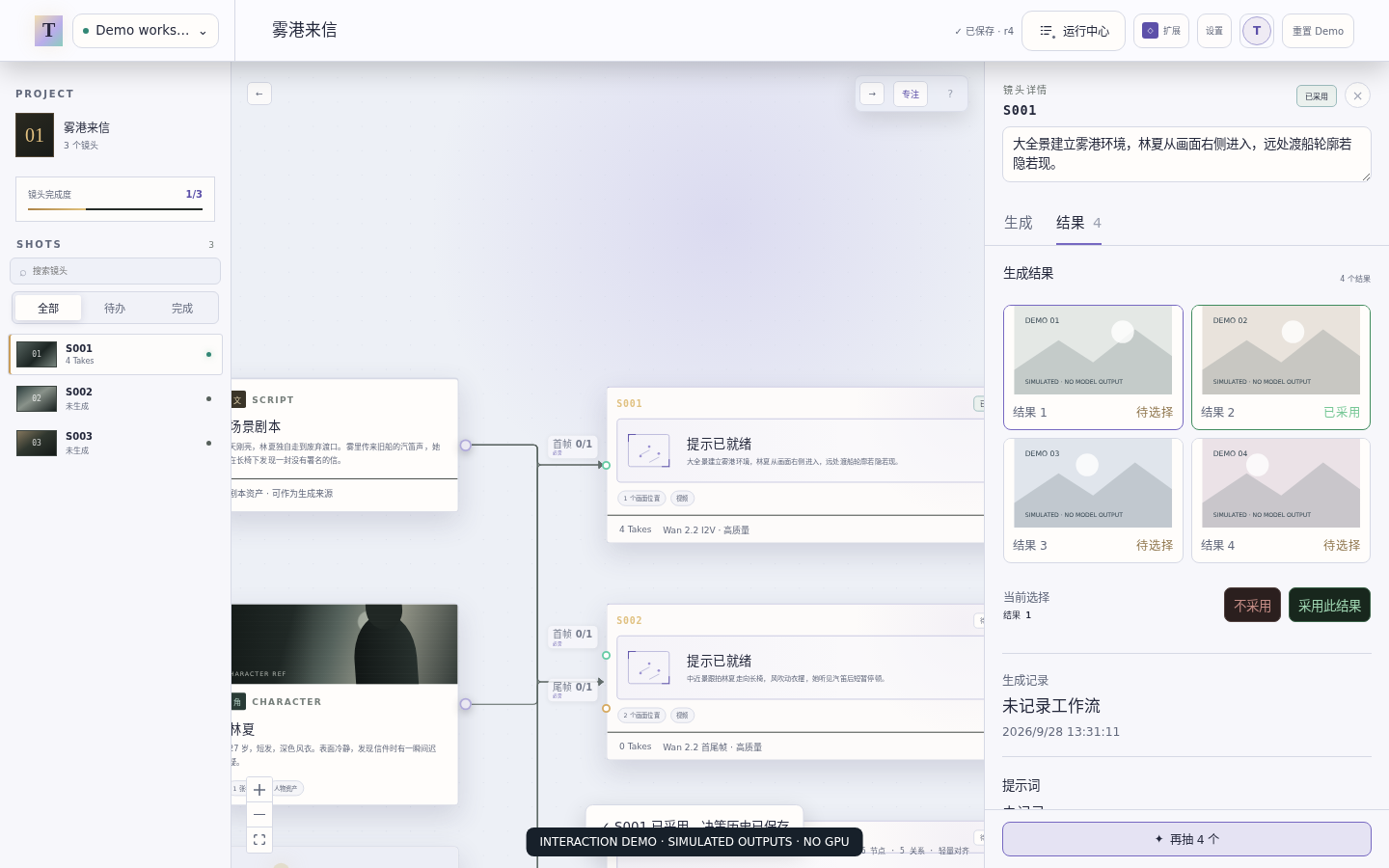Click 采用此结果 adopt button
This screenshot has height=868, width=1389.
[1329, 606]
